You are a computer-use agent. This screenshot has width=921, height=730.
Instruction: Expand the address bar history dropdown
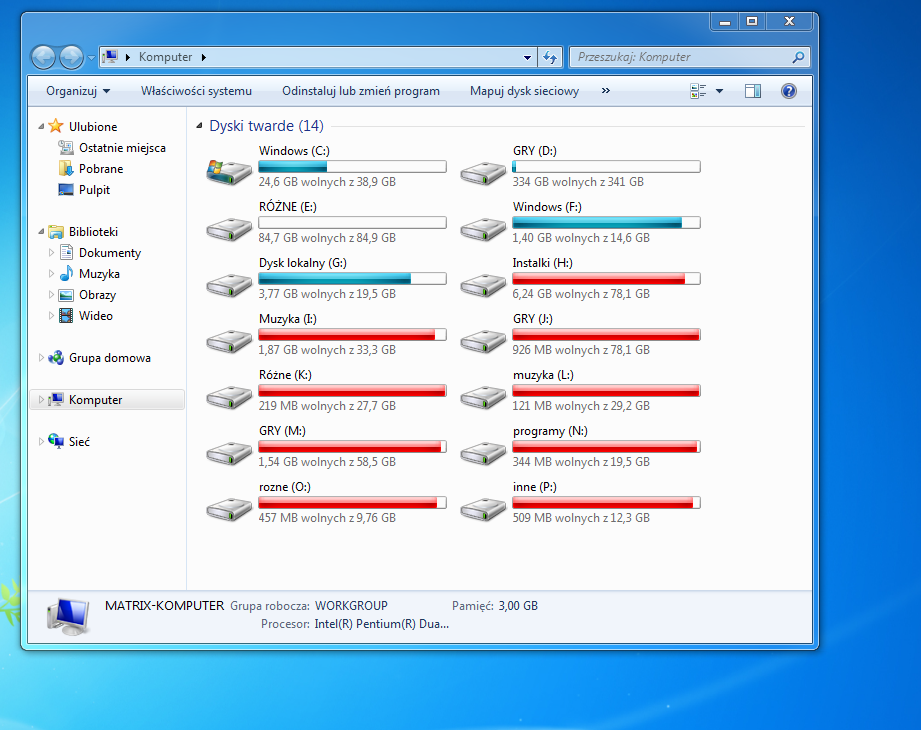pyautogui.click(x=528, y=57)
